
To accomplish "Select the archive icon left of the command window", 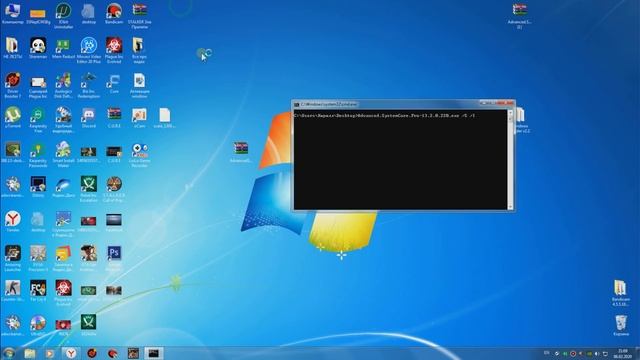I will 241,152.
